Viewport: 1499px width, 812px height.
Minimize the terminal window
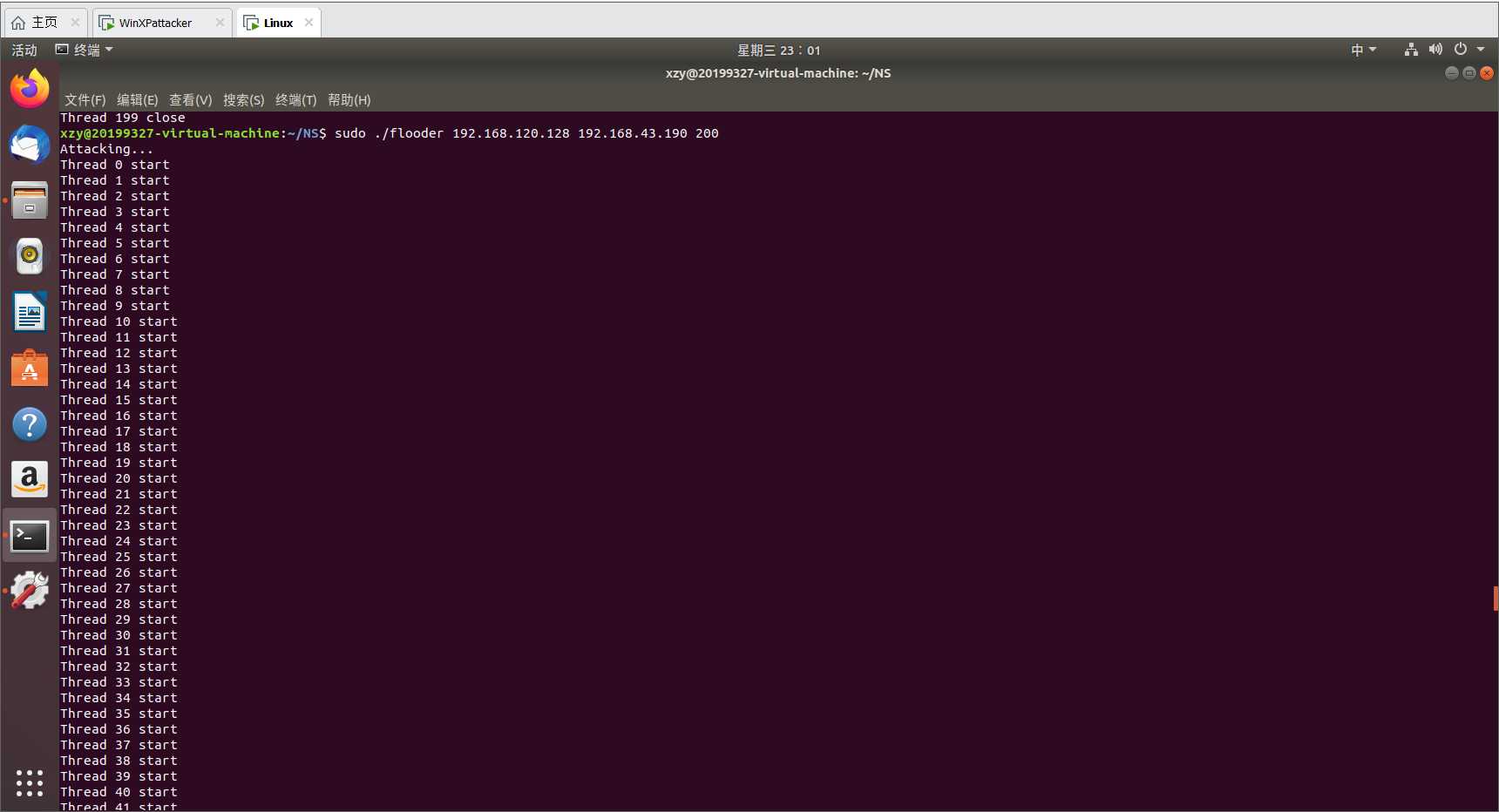1451,73
